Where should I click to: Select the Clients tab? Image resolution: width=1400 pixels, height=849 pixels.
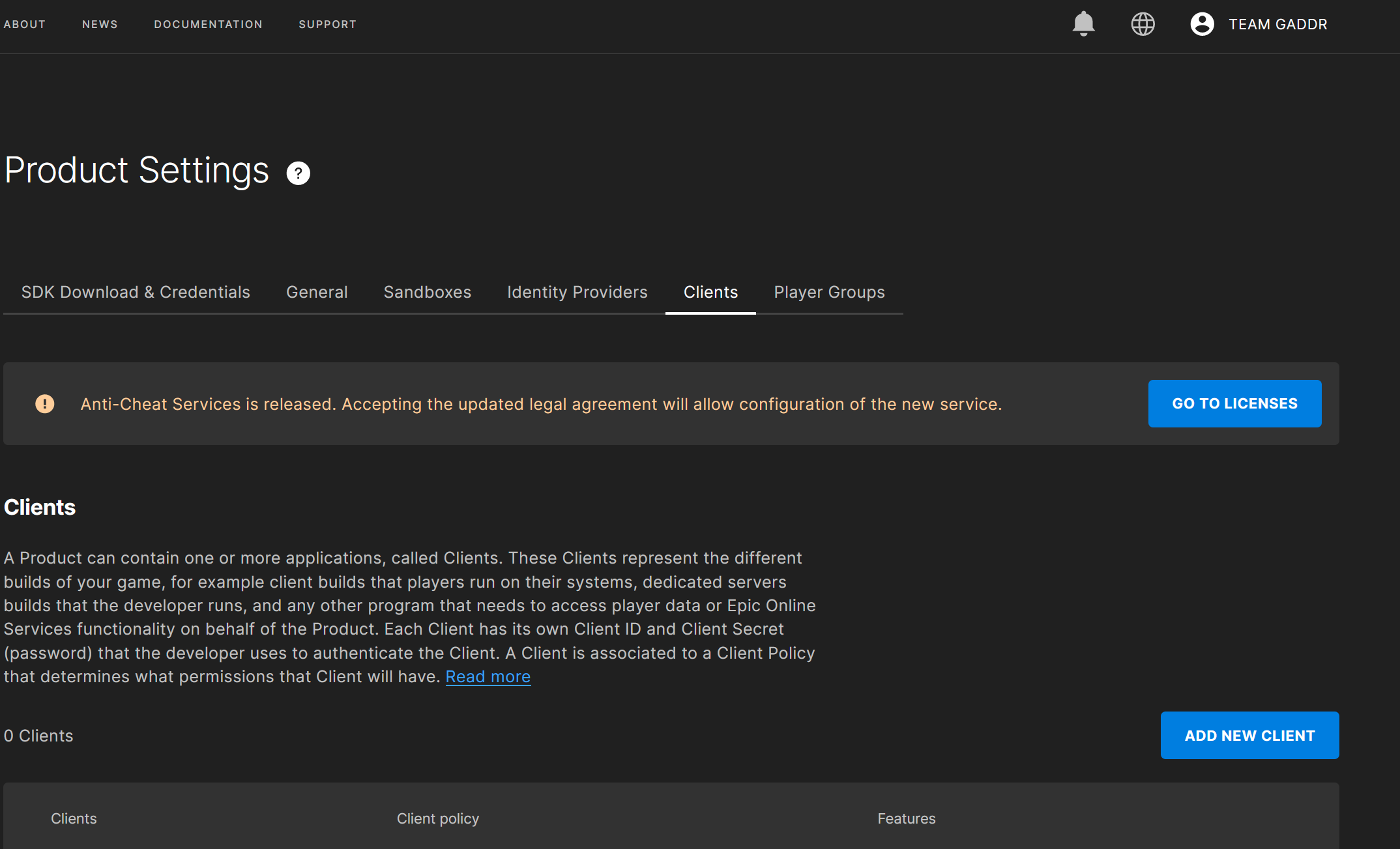click(x=710, y=292)
